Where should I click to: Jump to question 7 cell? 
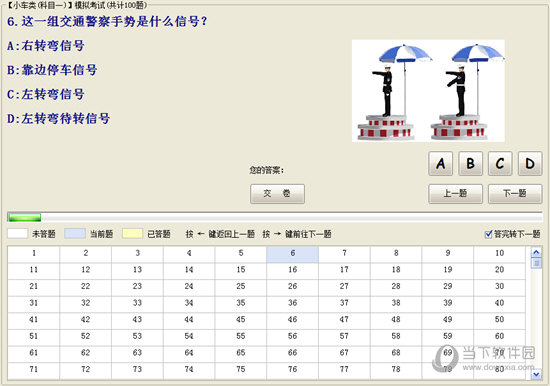tap(344, 254)
